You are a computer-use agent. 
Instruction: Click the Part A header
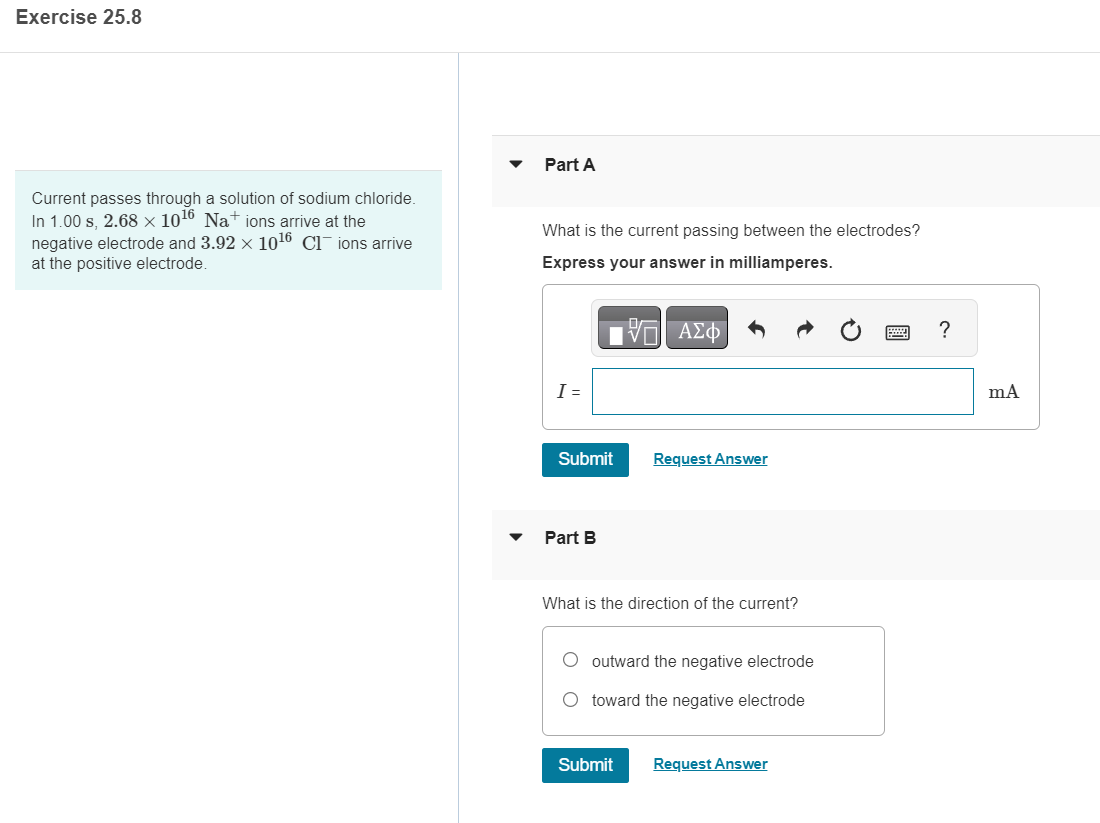568,164
